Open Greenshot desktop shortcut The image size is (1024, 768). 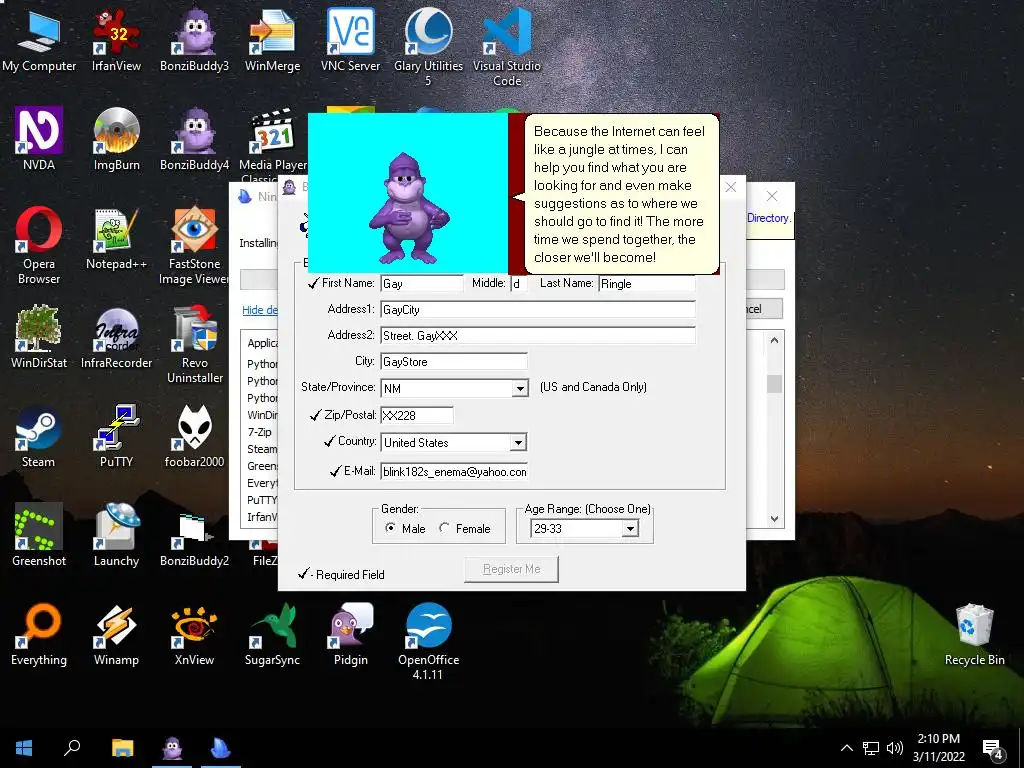pos(39,534)
